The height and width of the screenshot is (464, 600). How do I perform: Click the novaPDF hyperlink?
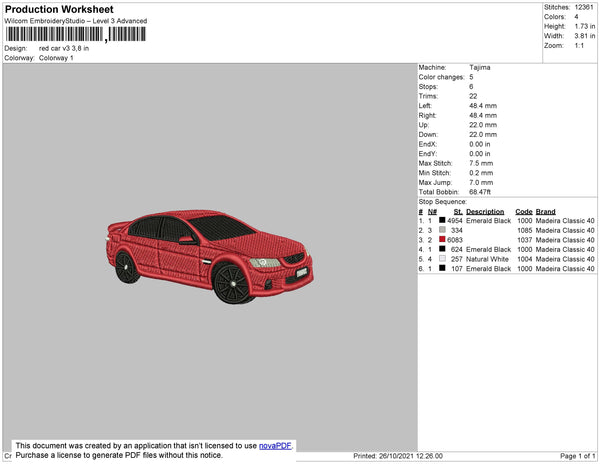(x=275, y=446)
